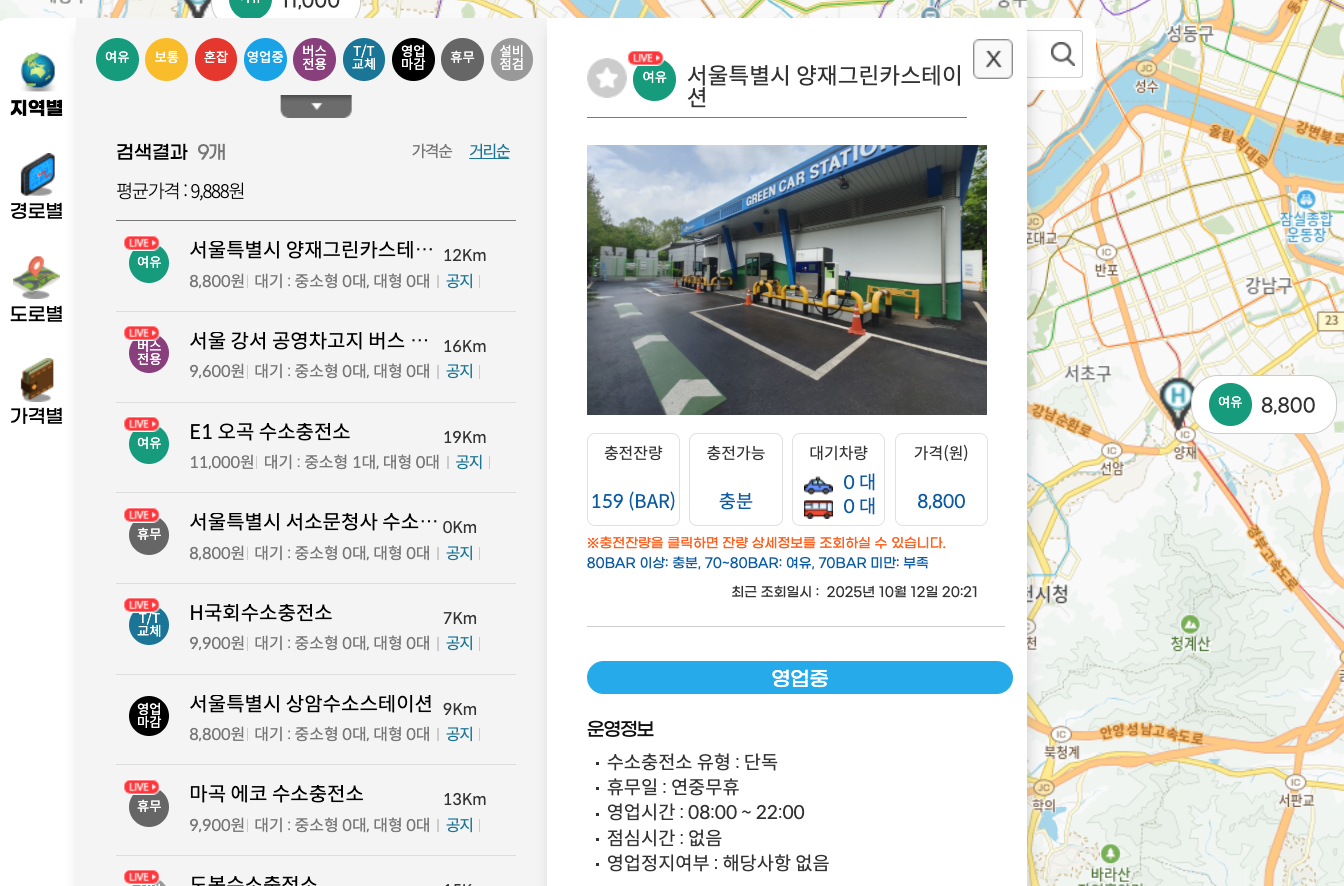This screenshot has height=886, width=1344.
Task: Sort results by 거리순
Action: point(489,151)
